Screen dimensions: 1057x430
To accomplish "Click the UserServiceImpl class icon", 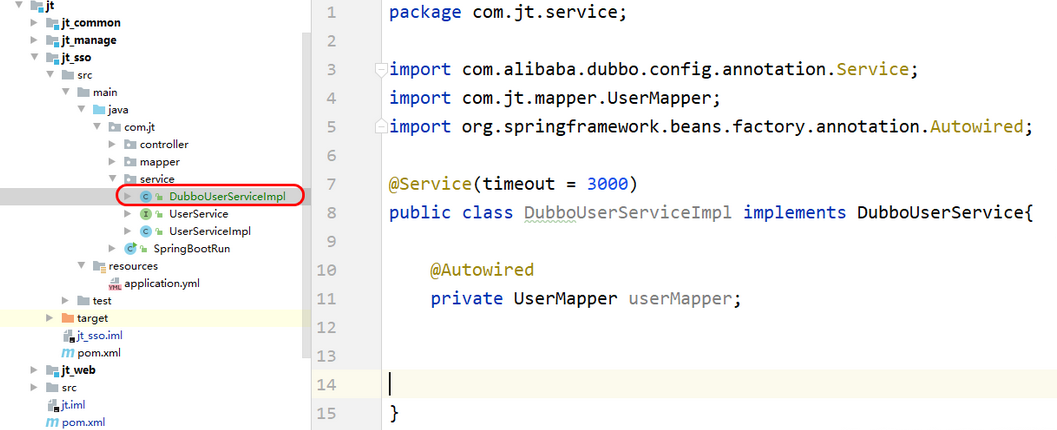I will coord(146,232).
